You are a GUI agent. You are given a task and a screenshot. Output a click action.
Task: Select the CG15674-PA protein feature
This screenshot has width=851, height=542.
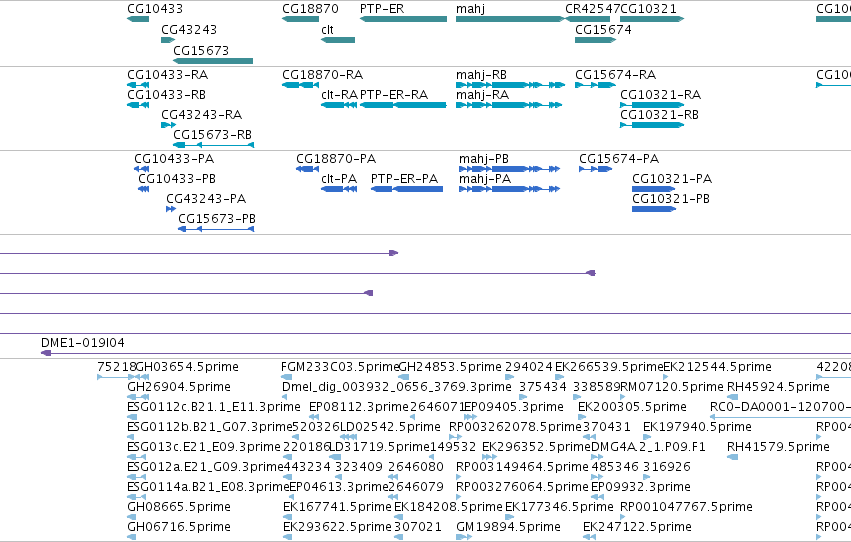coord(595,169)
